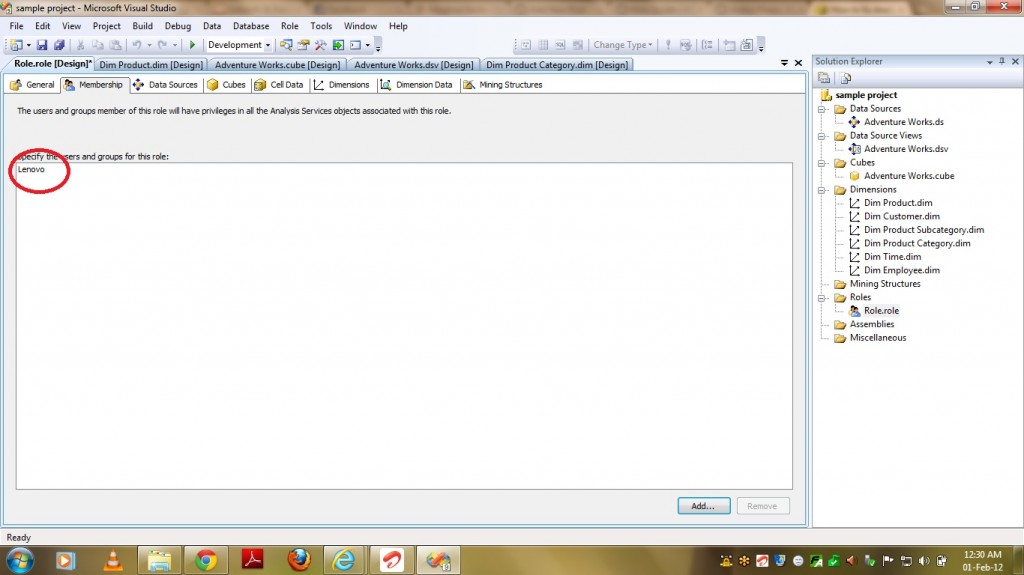Screen dimensions: 1024x575
Task: Click the Toolbox hammer-wrench icon
Action: (321, 45)
